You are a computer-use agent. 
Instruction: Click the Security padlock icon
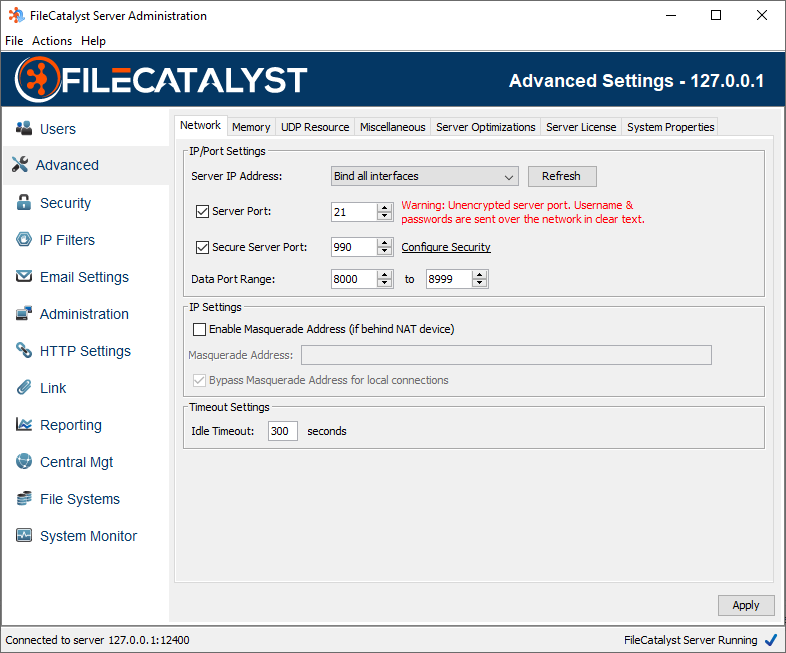point(24,202)
